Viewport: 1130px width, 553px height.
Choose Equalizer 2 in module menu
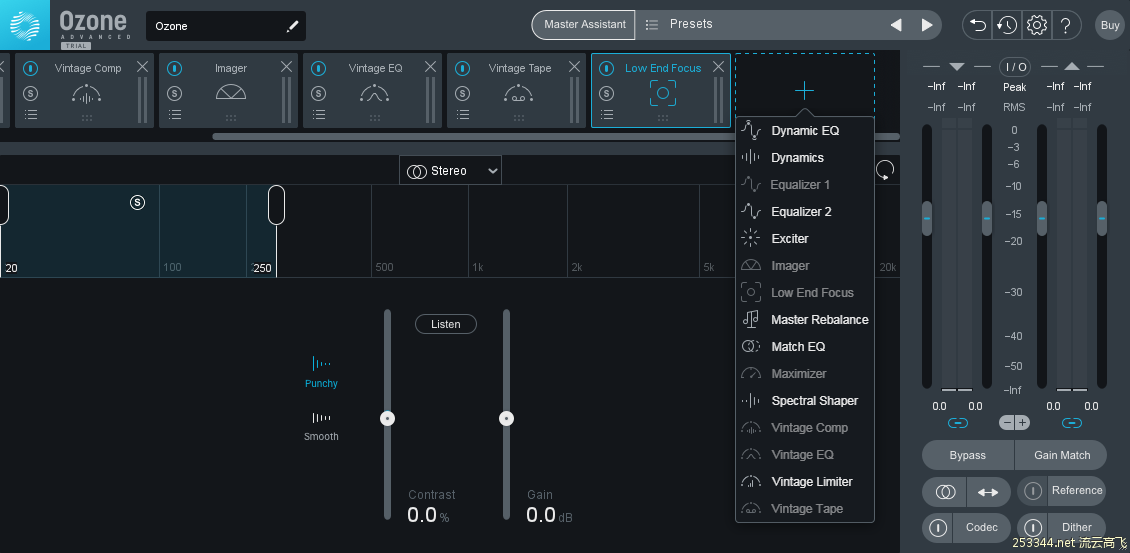tap(805, 211)
